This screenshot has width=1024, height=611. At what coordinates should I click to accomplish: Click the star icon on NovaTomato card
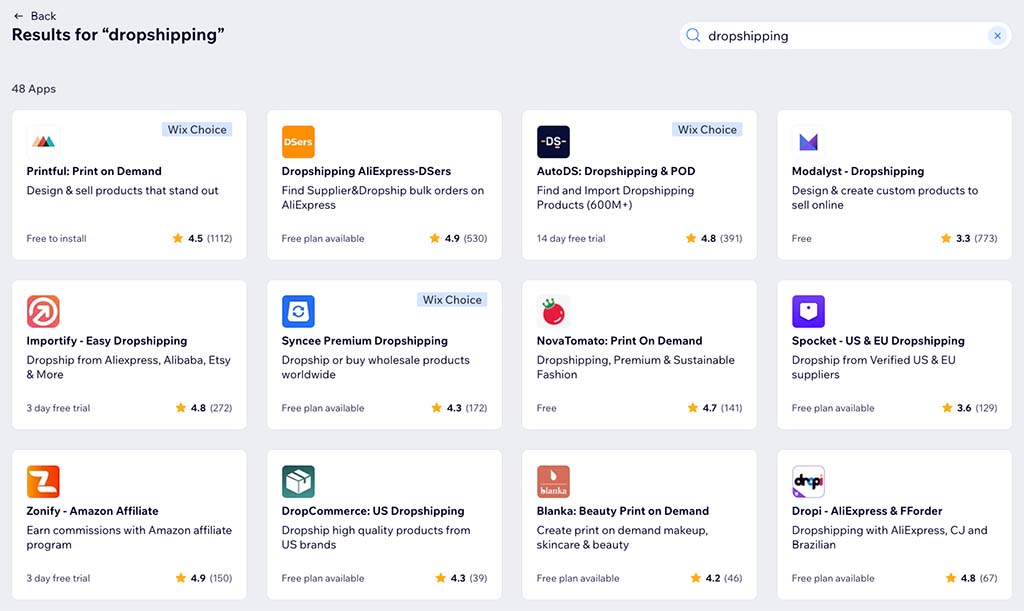(x=692, y=408)
